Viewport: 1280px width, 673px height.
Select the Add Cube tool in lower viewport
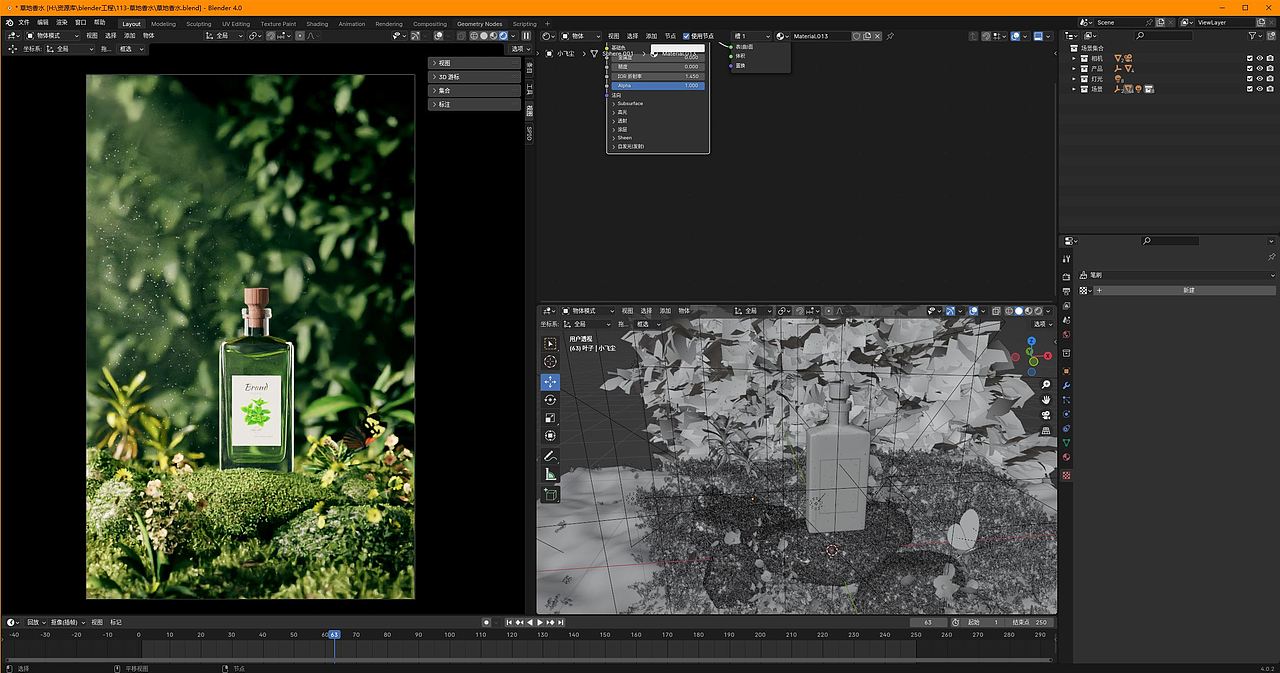click(551, 494)
